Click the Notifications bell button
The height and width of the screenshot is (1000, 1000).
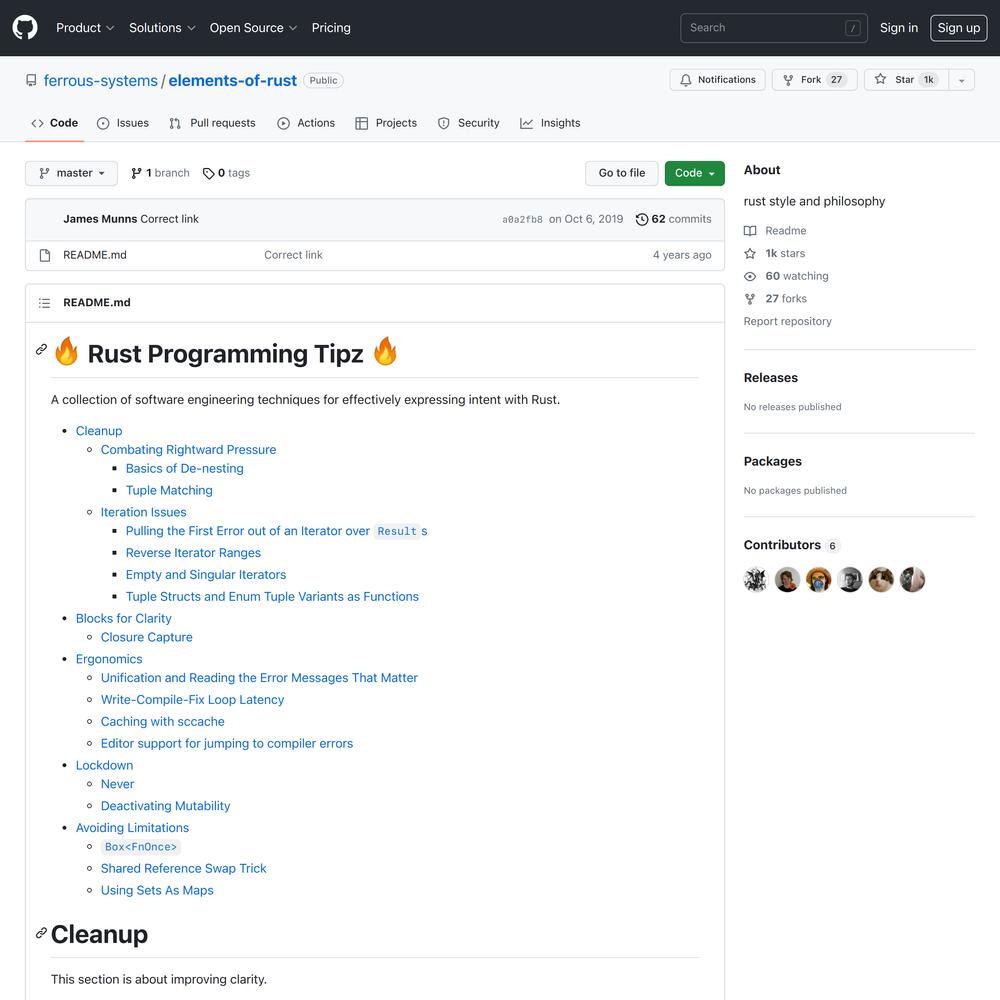coord(717,80)
